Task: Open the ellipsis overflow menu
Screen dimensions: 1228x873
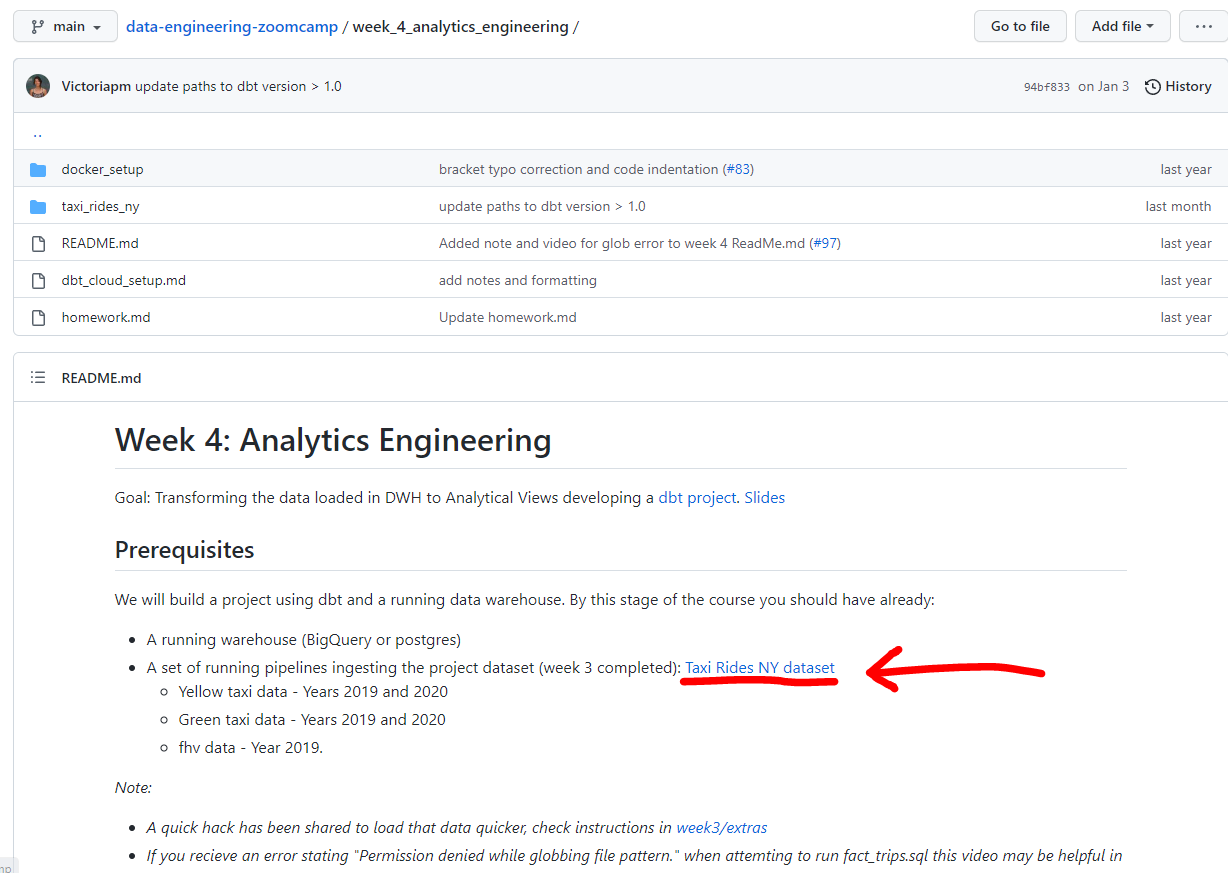Action: [1203, 26]
